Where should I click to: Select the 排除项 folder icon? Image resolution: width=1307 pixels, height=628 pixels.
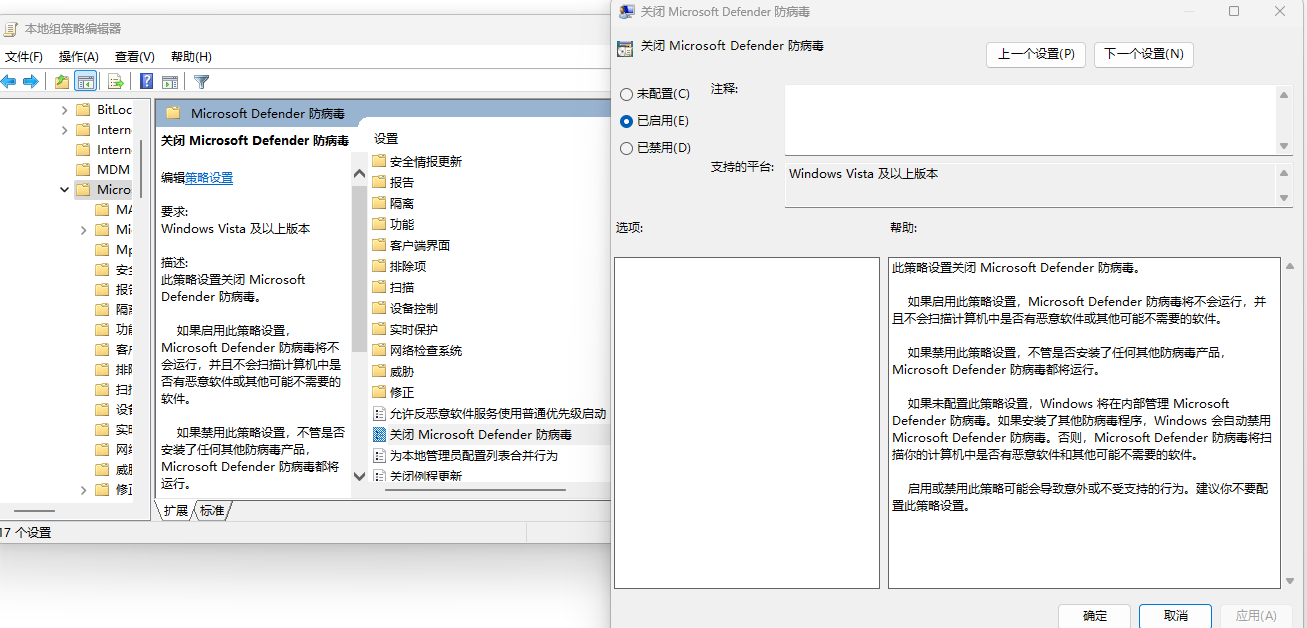pyautogui.click(x=379, y=266)
